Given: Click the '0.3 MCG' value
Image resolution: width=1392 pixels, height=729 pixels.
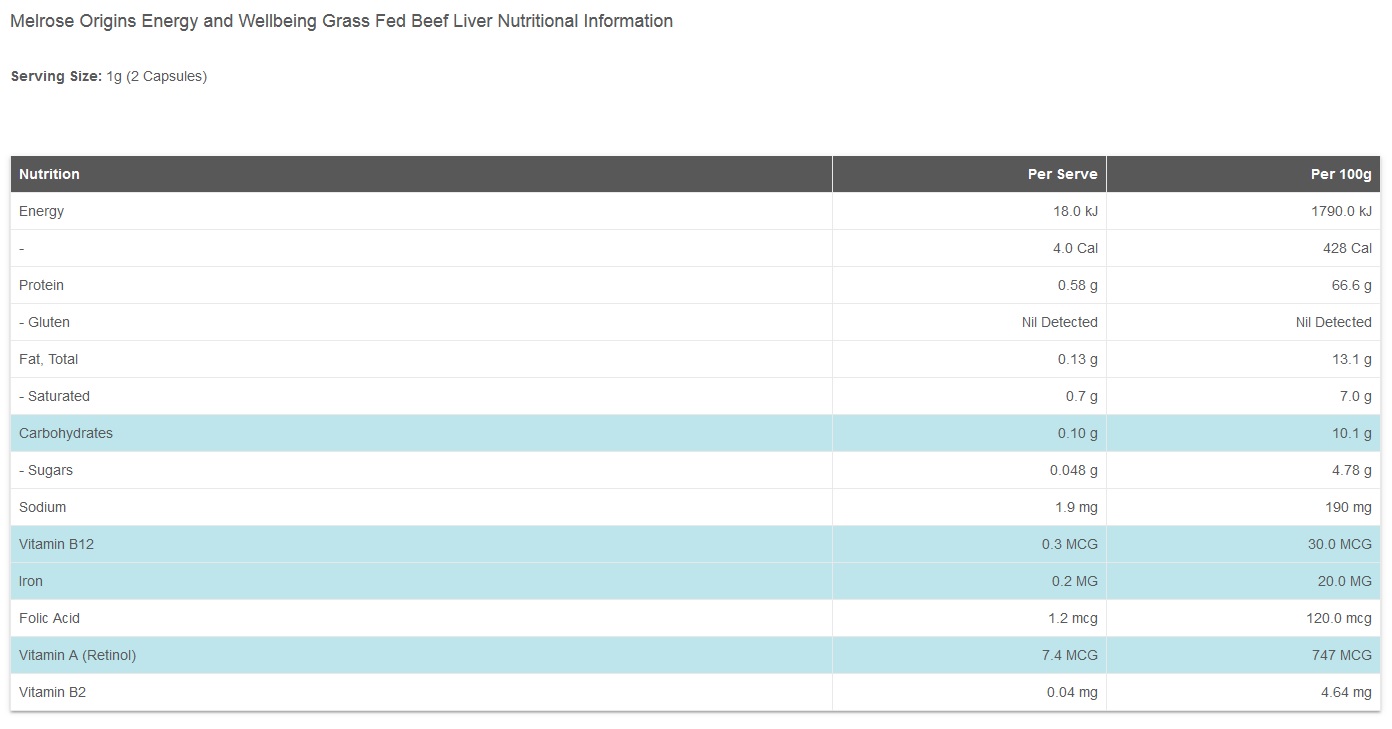Looking at the screenshot, I should (x=1069, y=544).
